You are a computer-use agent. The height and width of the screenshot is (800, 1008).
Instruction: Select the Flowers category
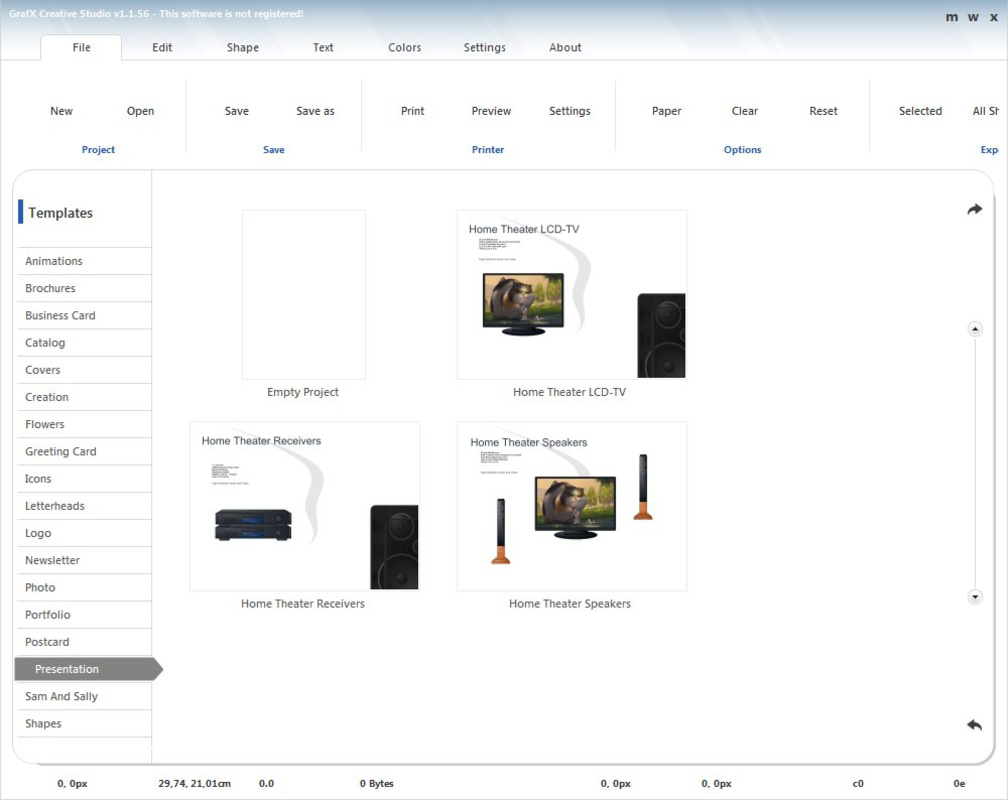(x=84, y=424)
